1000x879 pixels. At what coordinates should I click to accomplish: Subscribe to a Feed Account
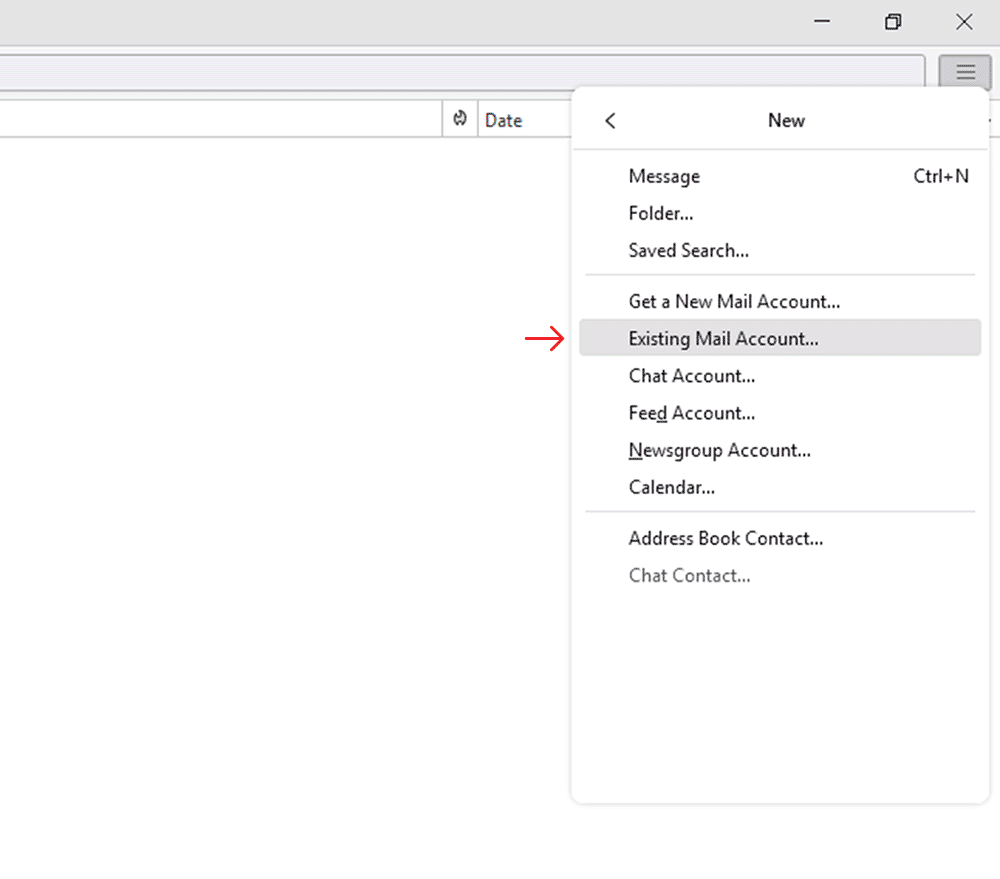(691, 412)
